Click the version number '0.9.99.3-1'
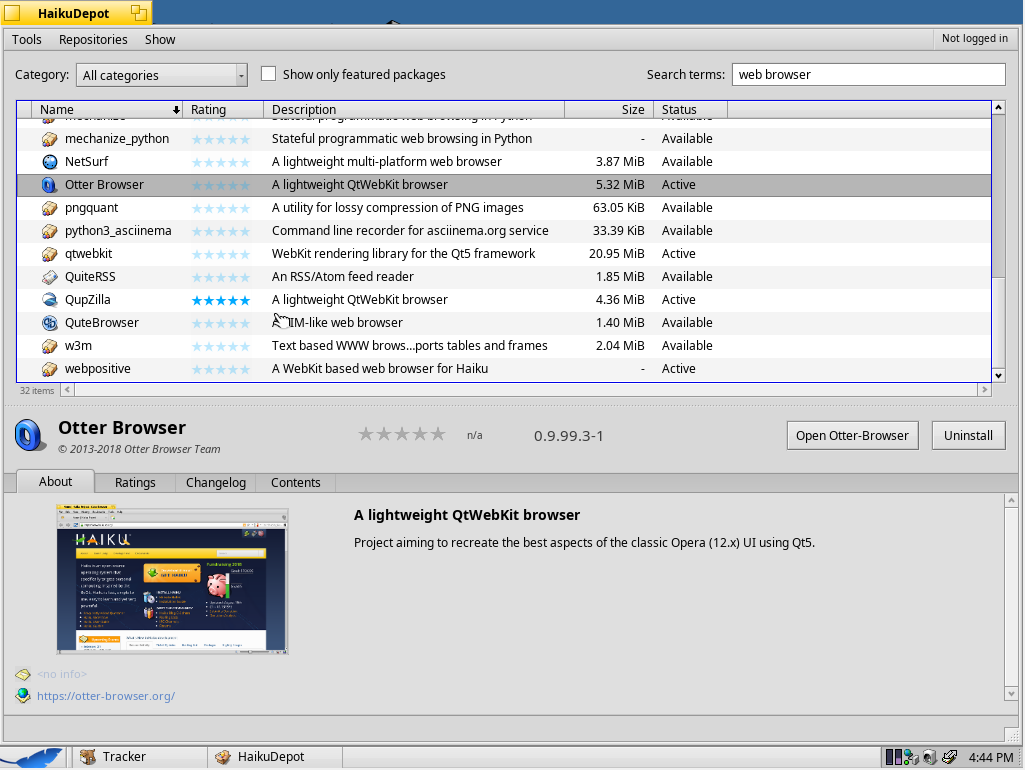The width and height of the screenshot is (1025, 770). click(x=569, y=436)
